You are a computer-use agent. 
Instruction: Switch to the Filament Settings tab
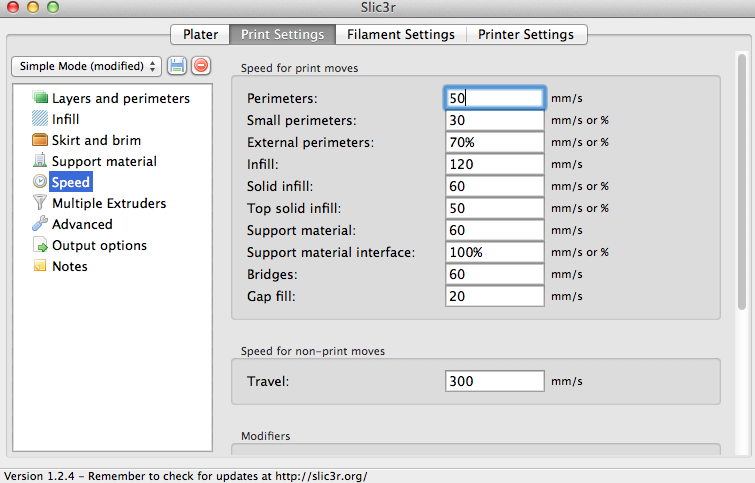pyautogui.click(x=401, y=34)
